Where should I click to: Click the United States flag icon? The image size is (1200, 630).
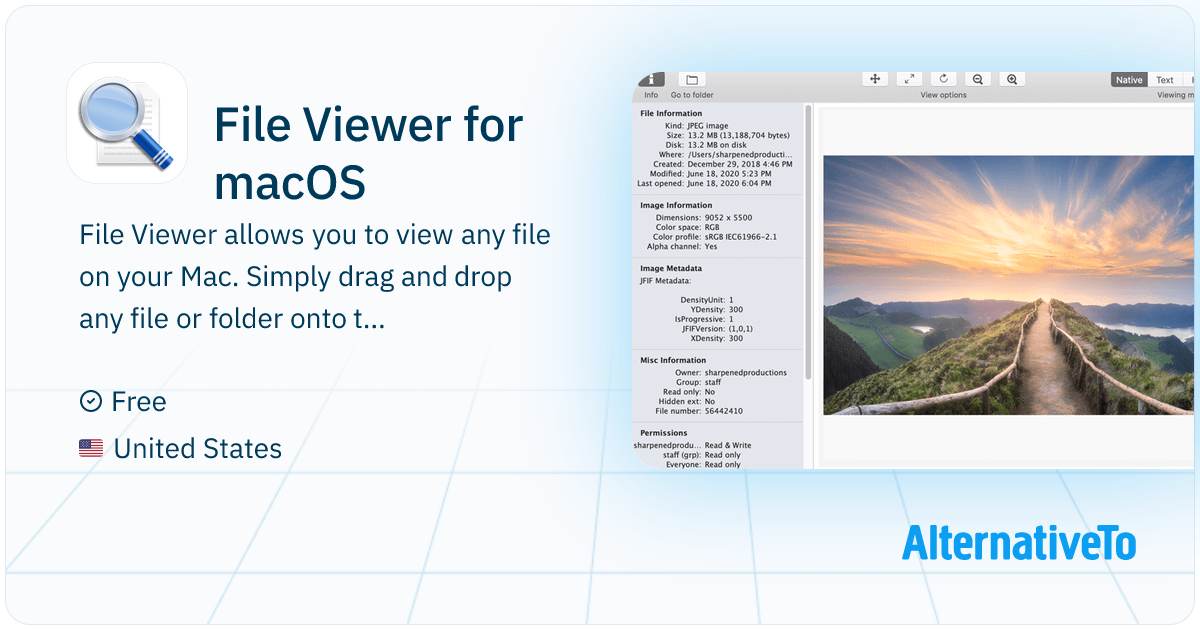(91, 449)
